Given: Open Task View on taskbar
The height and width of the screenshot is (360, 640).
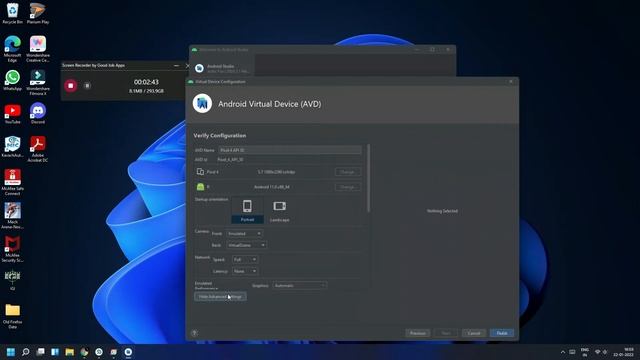Looking at the screenshot, I should tap(40, 352).
